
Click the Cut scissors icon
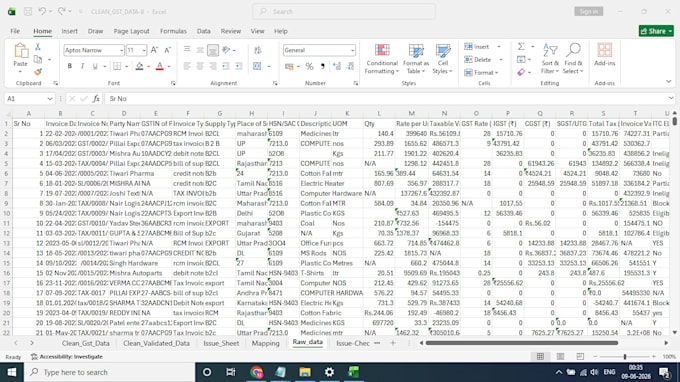coord(38,47)
